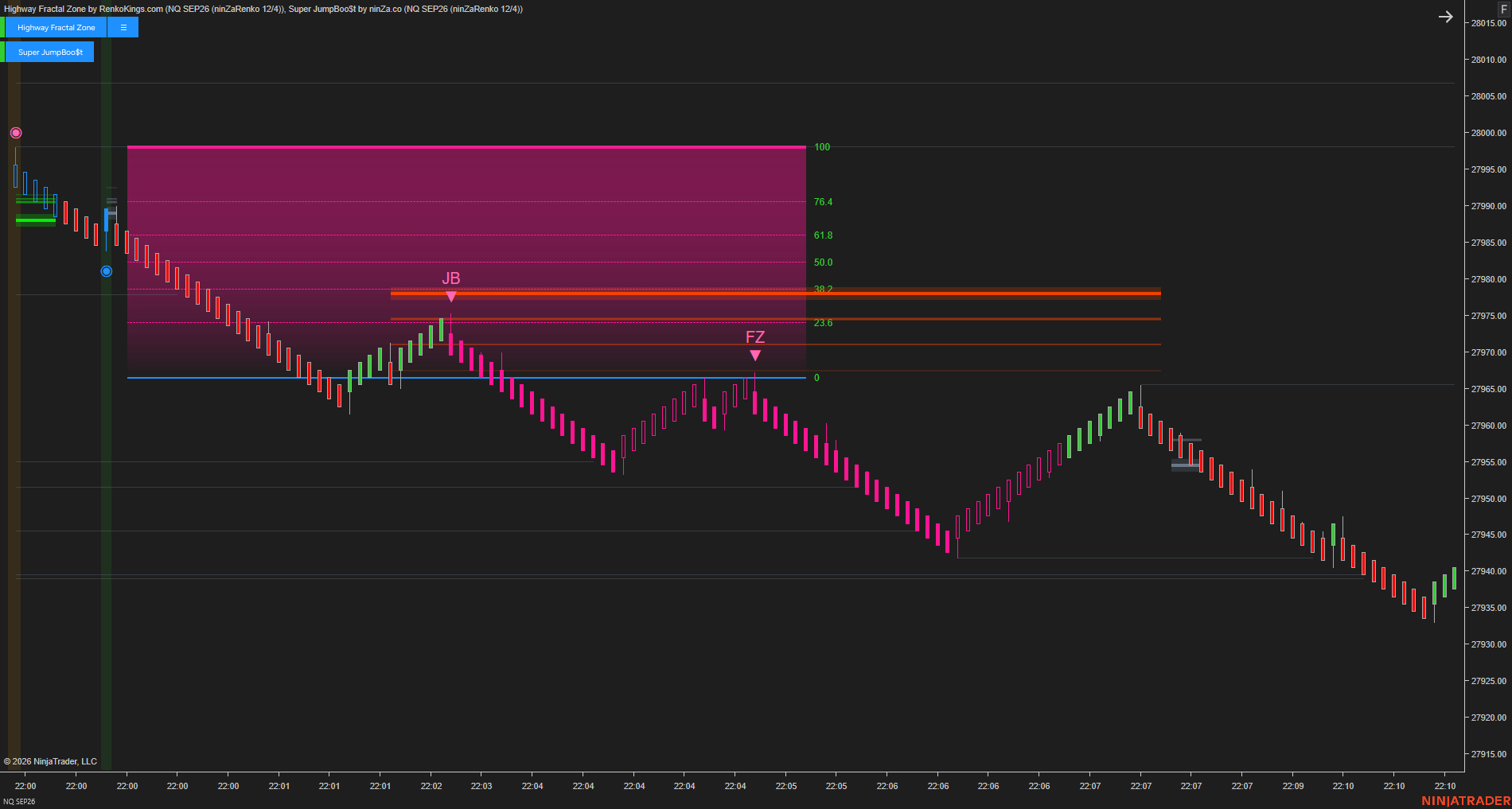The height and width of the screenshot is (809, 1512).
Task: Click the 22:02 time axis label
Action: click(431, 786)
